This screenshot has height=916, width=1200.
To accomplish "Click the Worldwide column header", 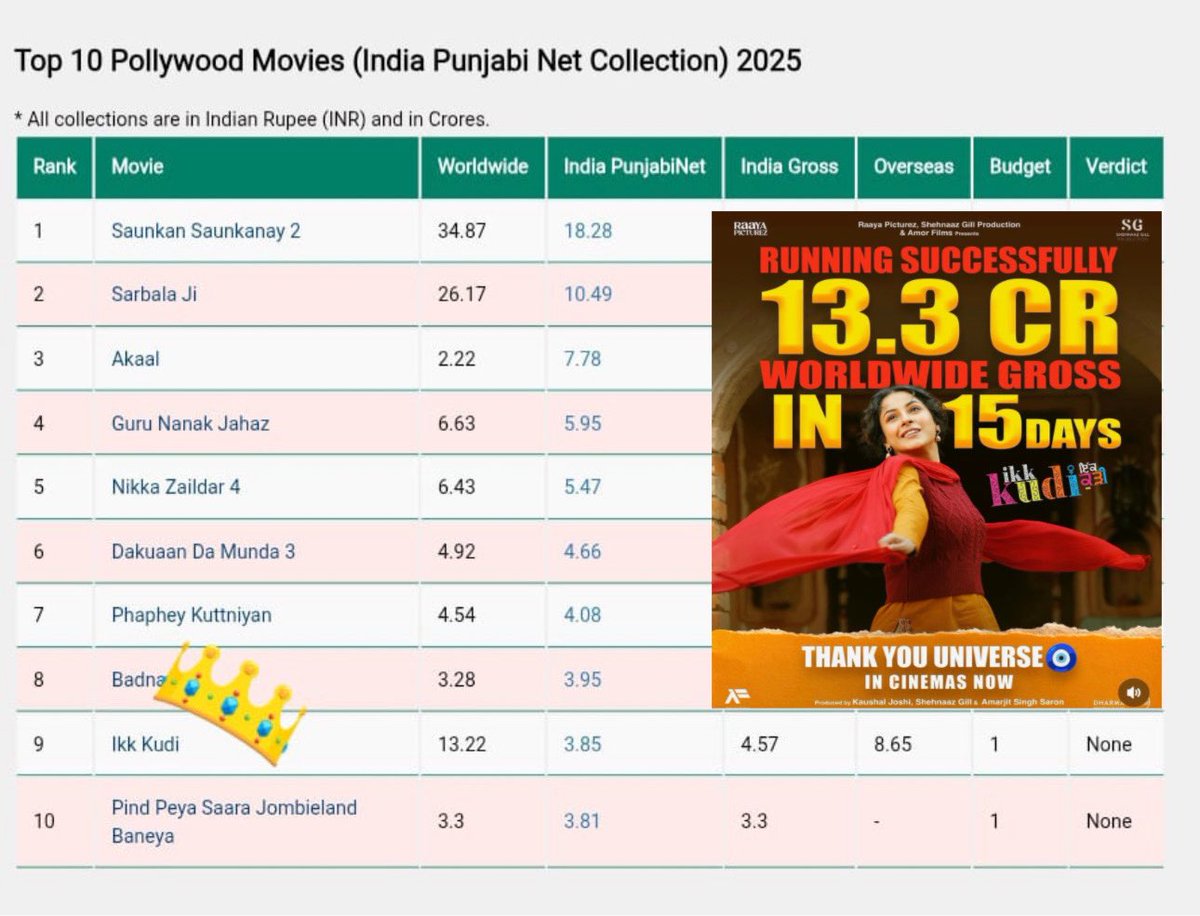I will [483, 167].
